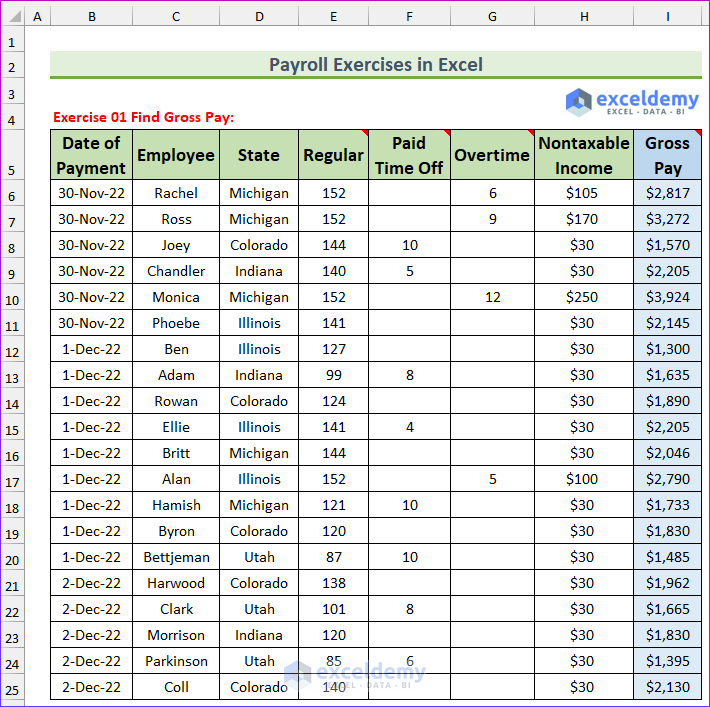Click the Exercise 01 Find Gross Pay heading

click(x=144, y=117)
